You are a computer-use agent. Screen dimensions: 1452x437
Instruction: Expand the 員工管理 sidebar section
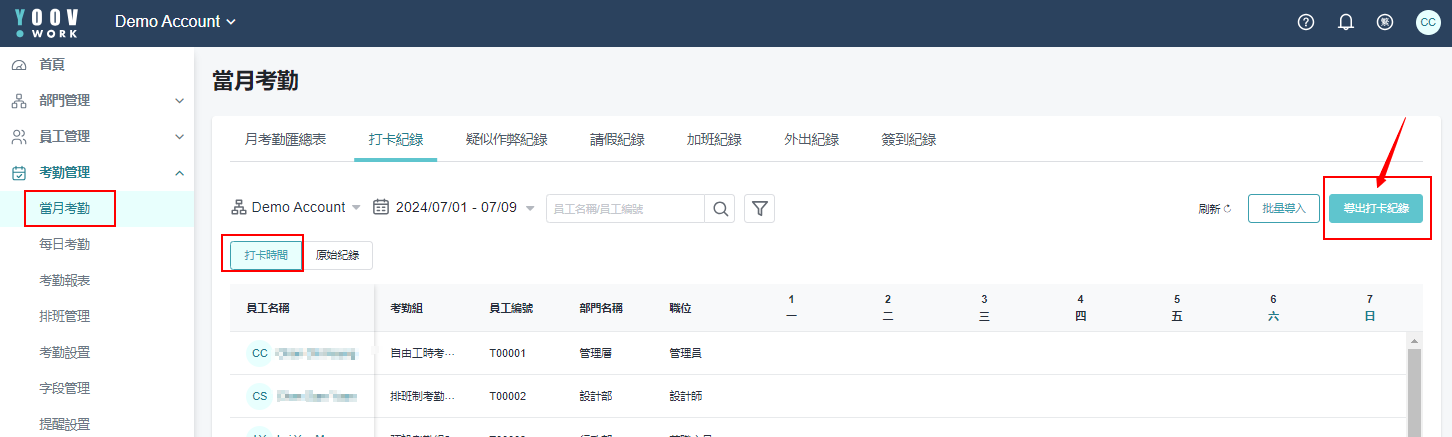pyautogui.click(x=180, y=137)
